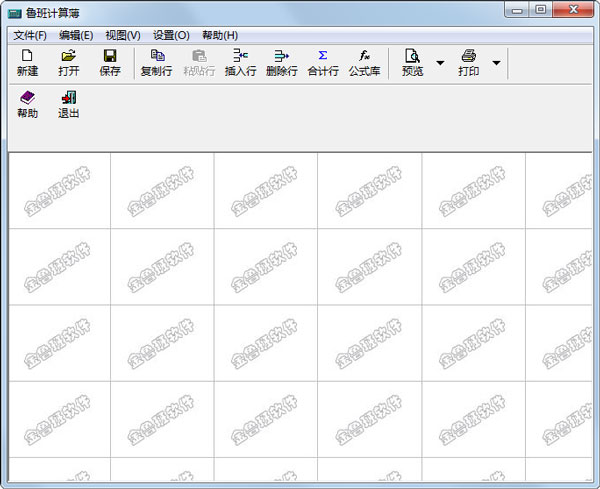Viewport: 600px width, 489px height.
Task: Click the 新建 (New) toolbar icon
Action: point(27,63)
